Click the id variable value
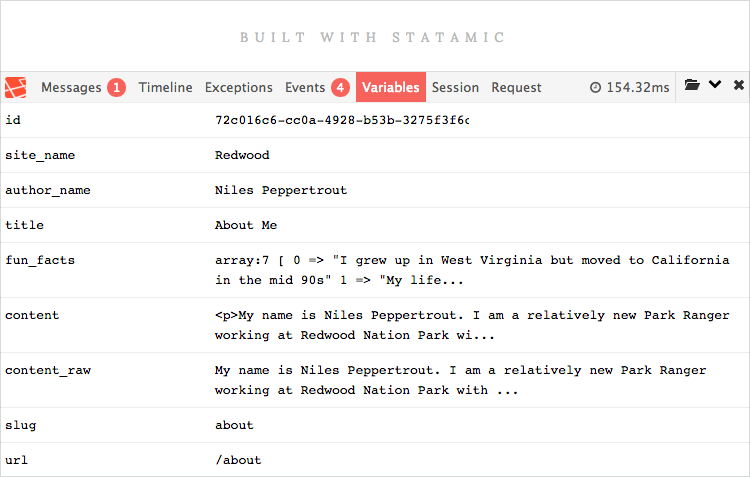The width and height of the screenshot is (750, 477). [x=342, y=120]
